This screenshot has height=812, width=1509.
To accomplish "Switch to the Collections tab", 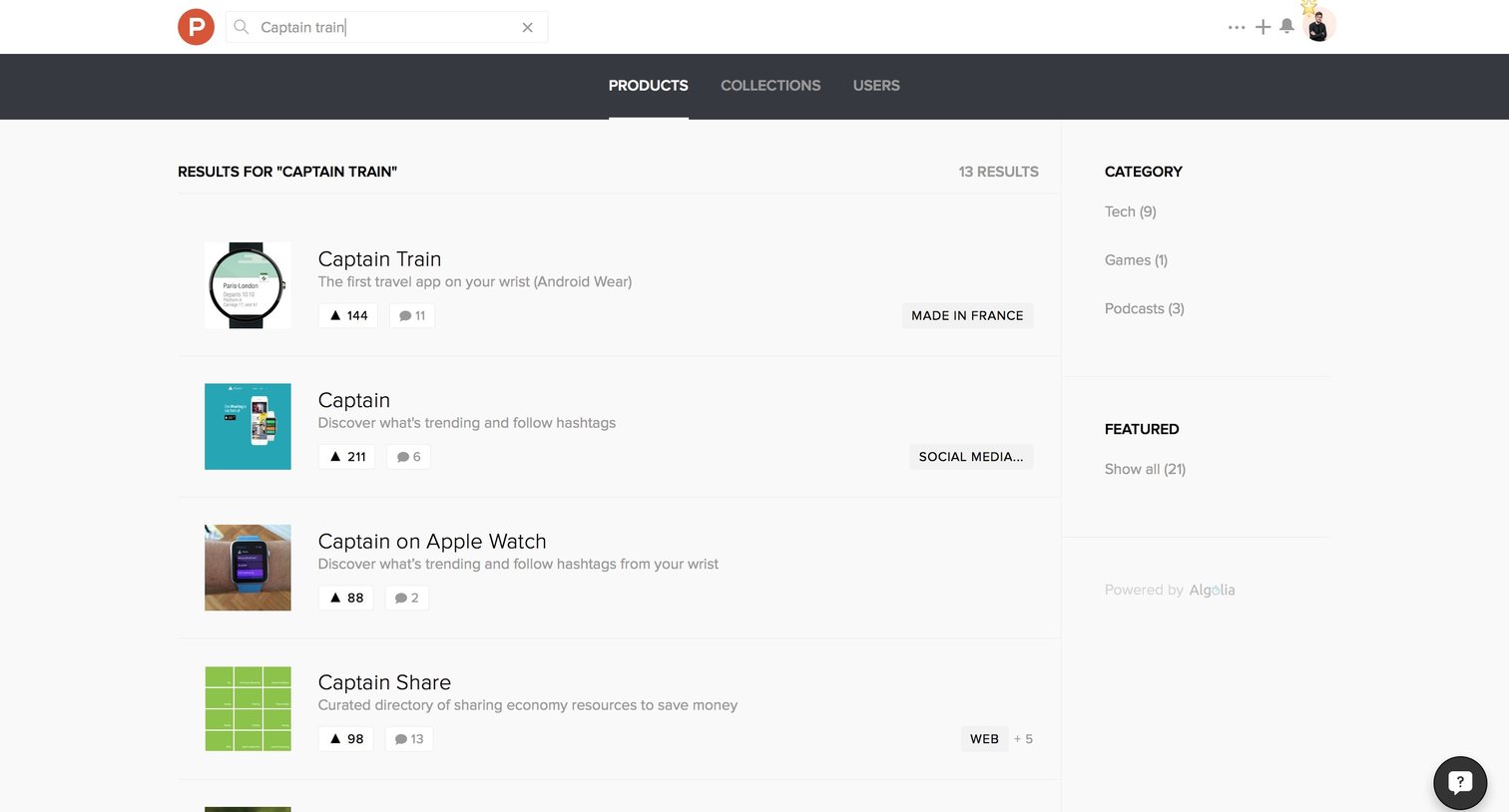I will 770,86.
